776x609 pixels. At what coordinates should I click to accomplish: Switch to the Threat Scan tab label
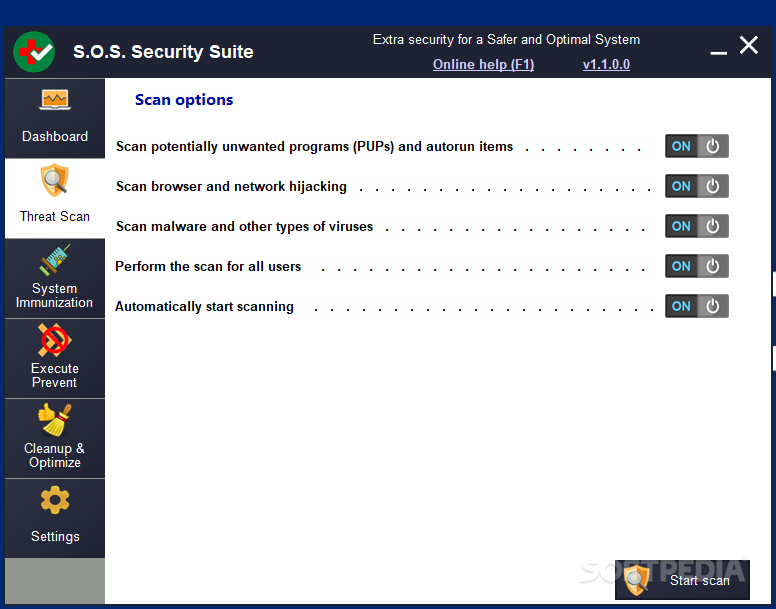coord(55,217)
